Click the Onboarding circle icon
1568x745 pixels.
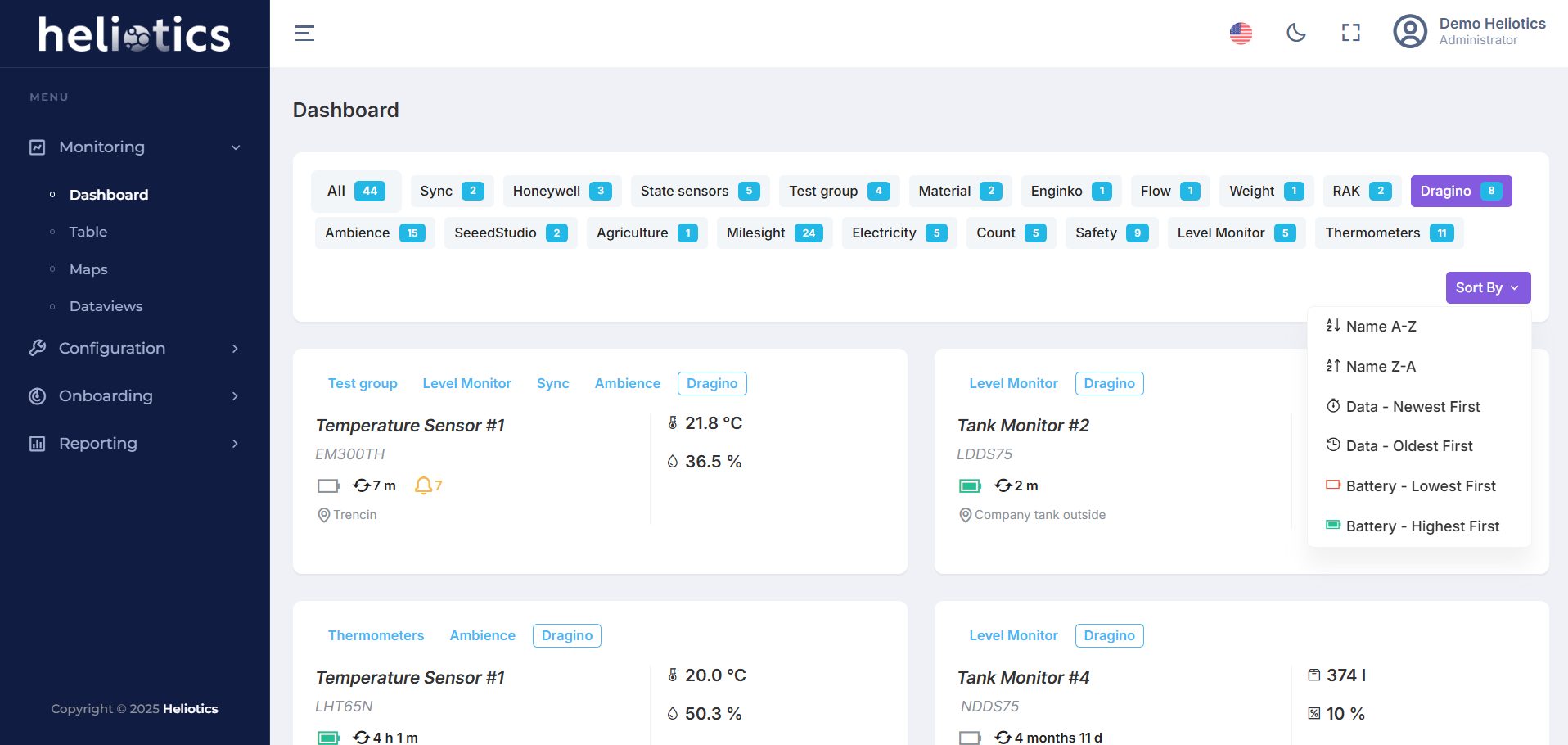coord(38,396)
